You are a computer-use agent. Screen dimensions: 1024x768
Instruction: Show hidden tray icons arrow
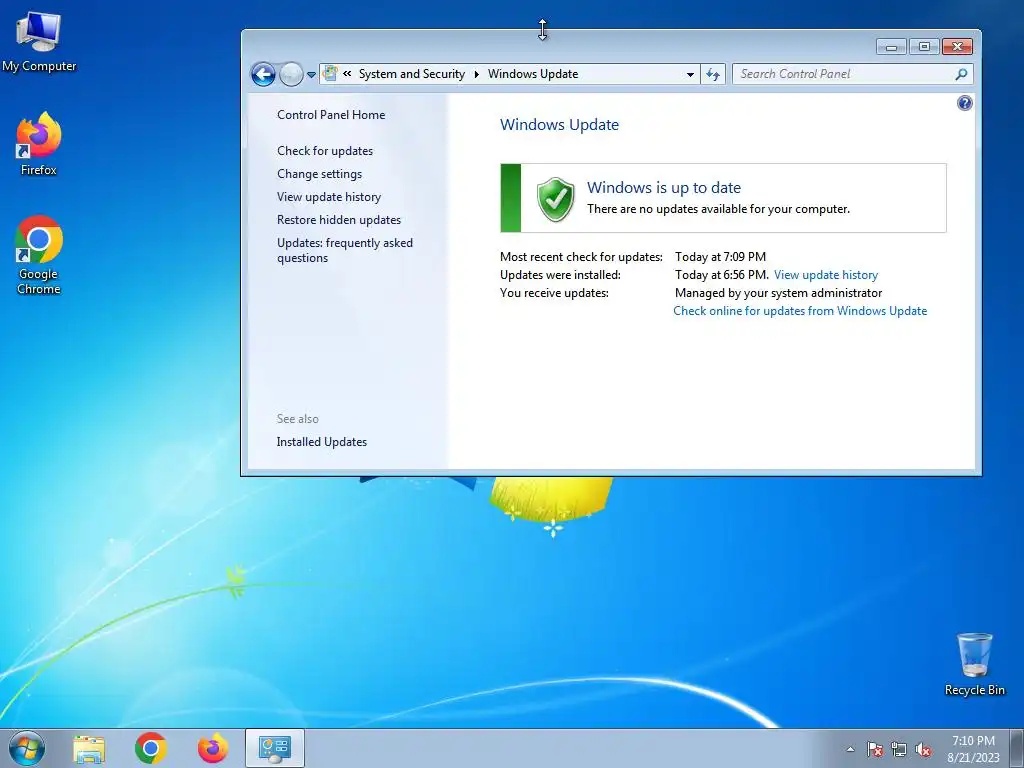click(x=850, y=750)
